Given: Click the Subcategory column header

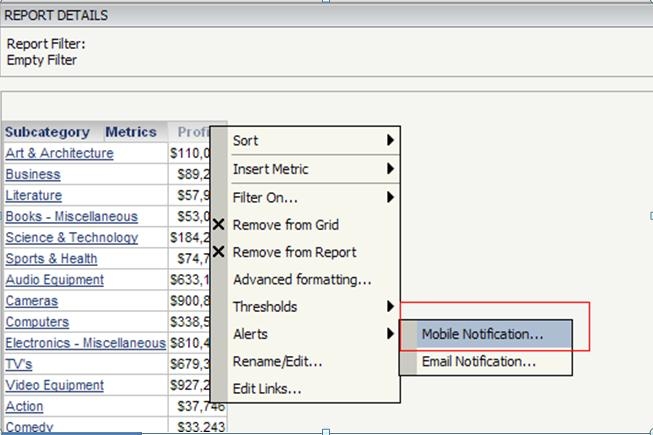Looking at the screenshot, I should pos(47,132).
